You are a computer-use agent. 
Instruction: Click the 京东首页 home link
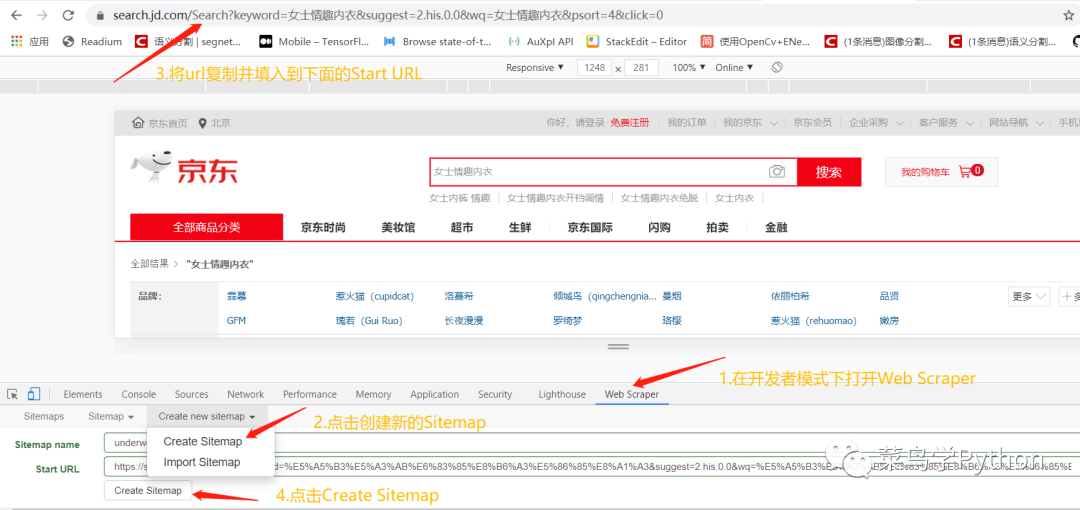160,123
